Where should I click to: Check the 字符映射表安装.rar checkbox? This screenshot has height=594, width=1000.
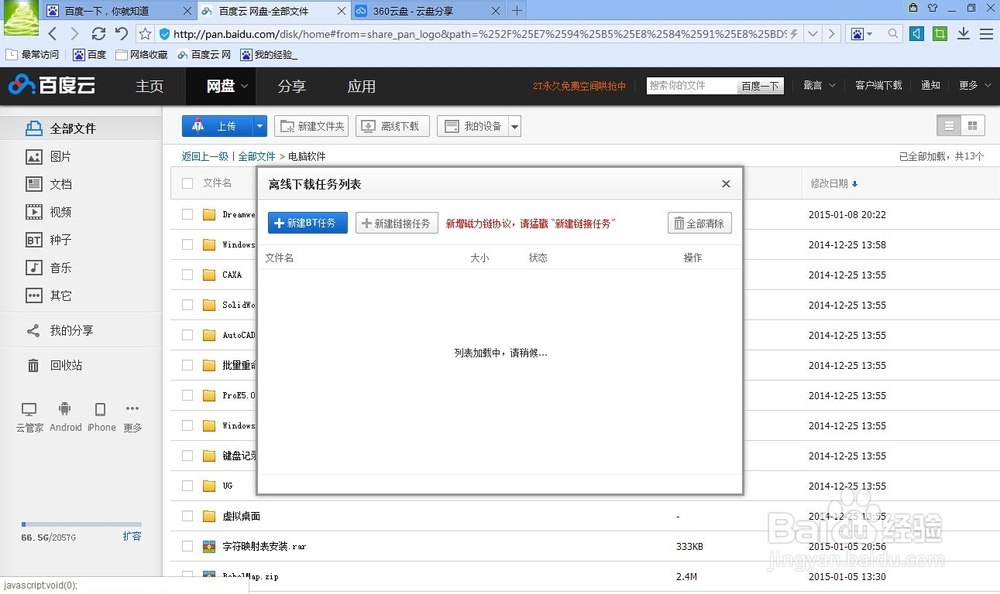pyautogui.click(x=188, y=546)
